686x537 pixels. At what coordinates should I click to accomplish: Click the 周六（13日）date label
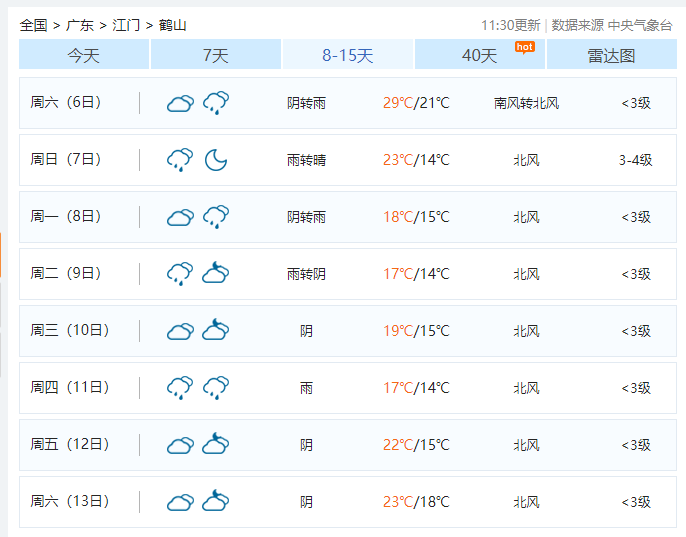coord(70,501)
